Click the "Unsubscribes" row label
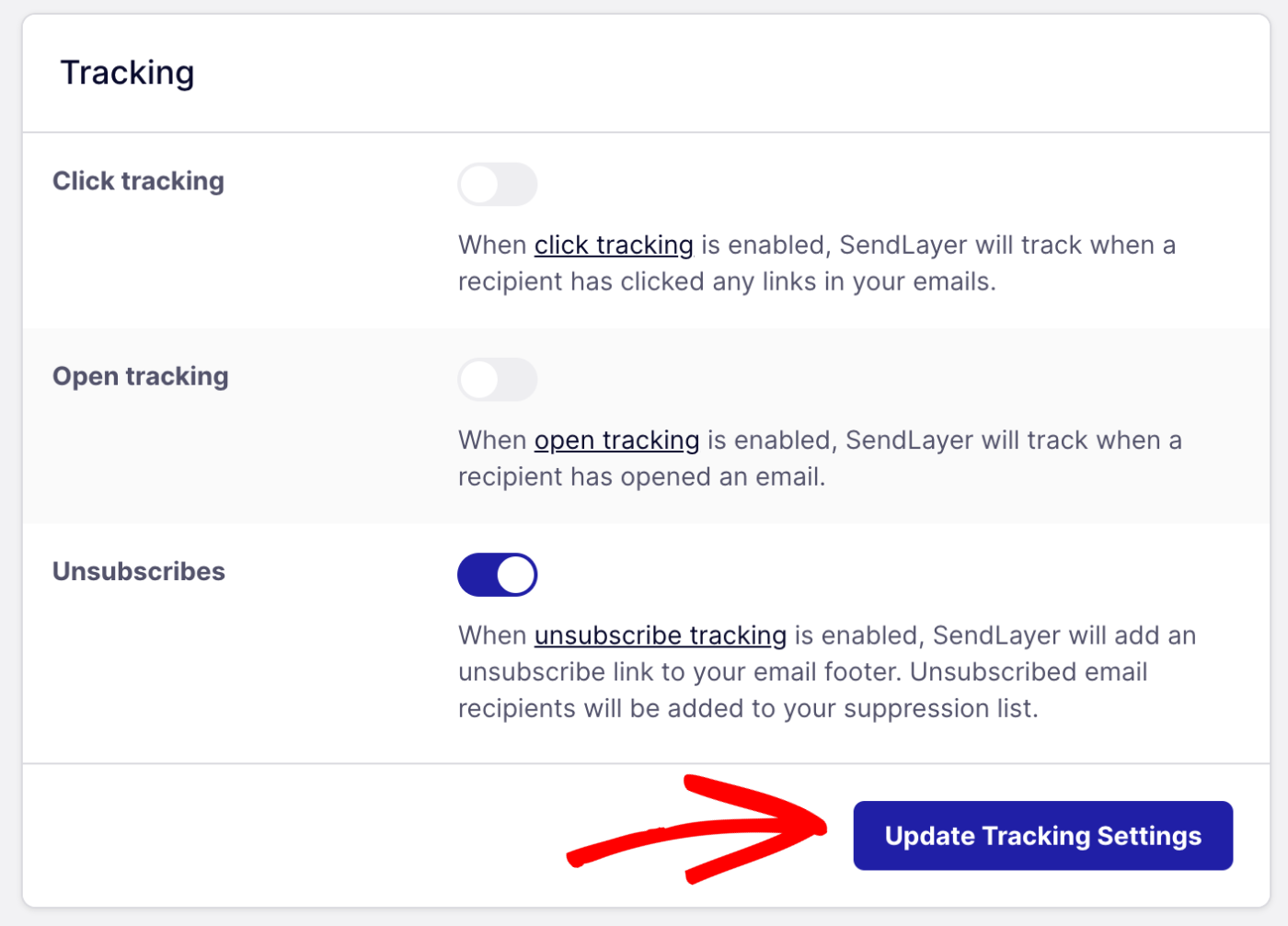Screen dimensions: 1288x926 [x=138, y=571]
